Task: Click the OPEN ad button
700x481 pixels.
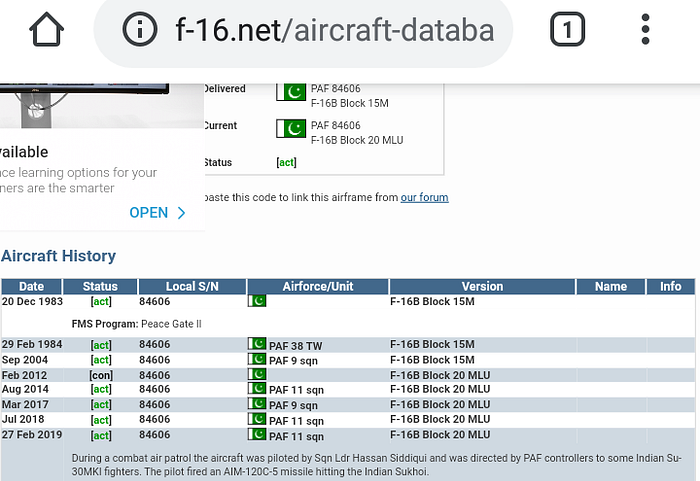Action: pyautogui.click(x=149, y=213)
